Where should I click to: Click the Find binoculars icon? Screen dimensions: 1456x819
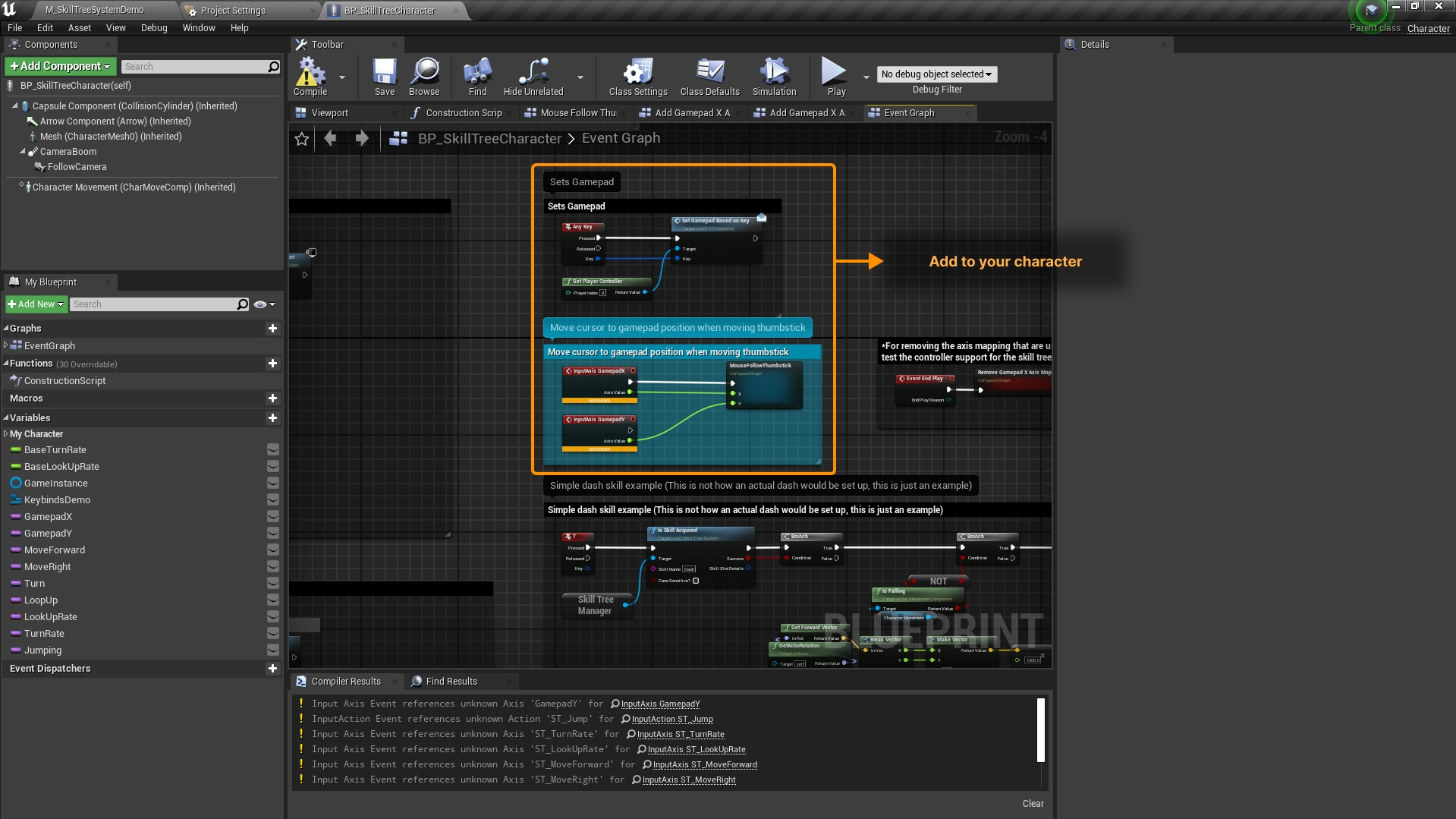[x=477, y=77]
